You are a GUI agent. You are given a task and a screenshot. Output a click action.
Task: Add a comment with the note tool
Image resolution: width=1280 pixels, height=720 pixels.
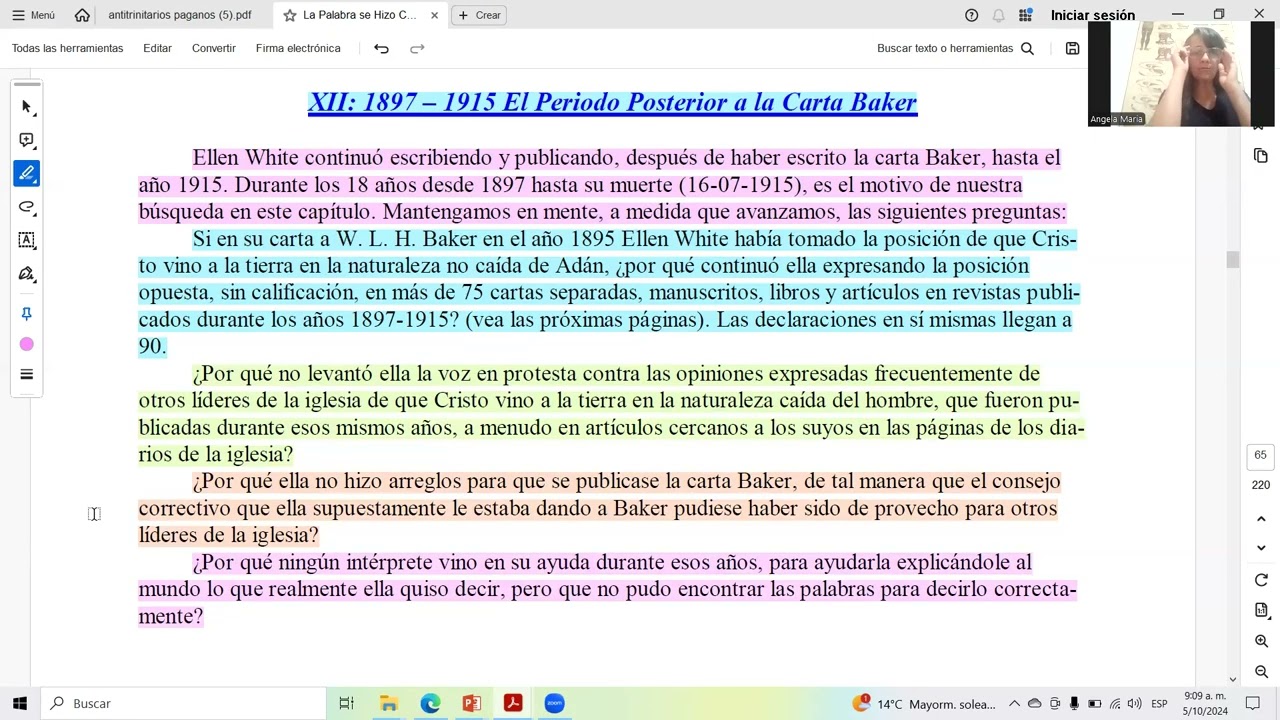pyautogui.click(x=27, y=140)
